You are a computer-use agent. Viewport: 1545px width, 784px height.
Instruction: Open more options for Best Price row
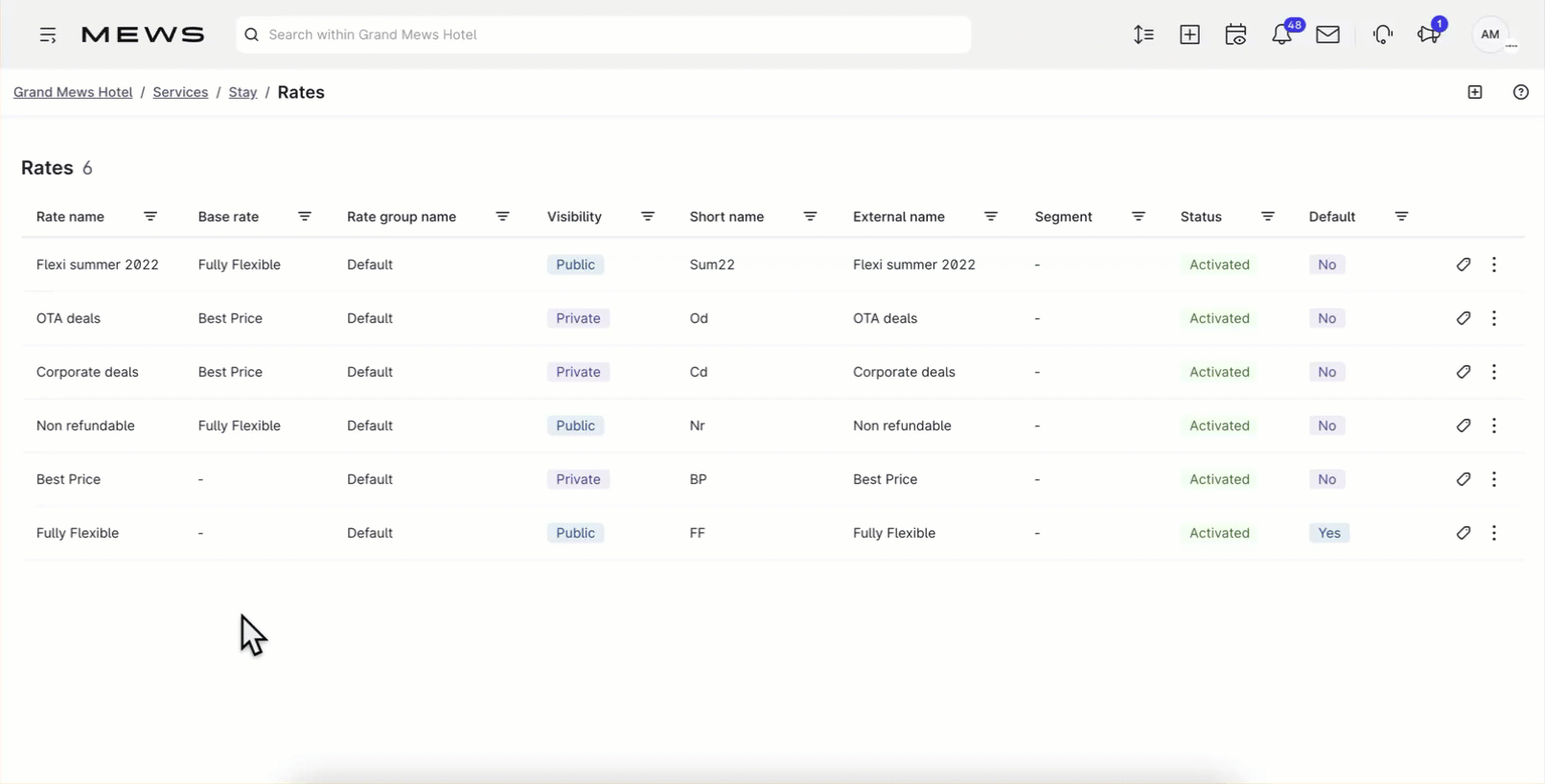point(1494,479)
